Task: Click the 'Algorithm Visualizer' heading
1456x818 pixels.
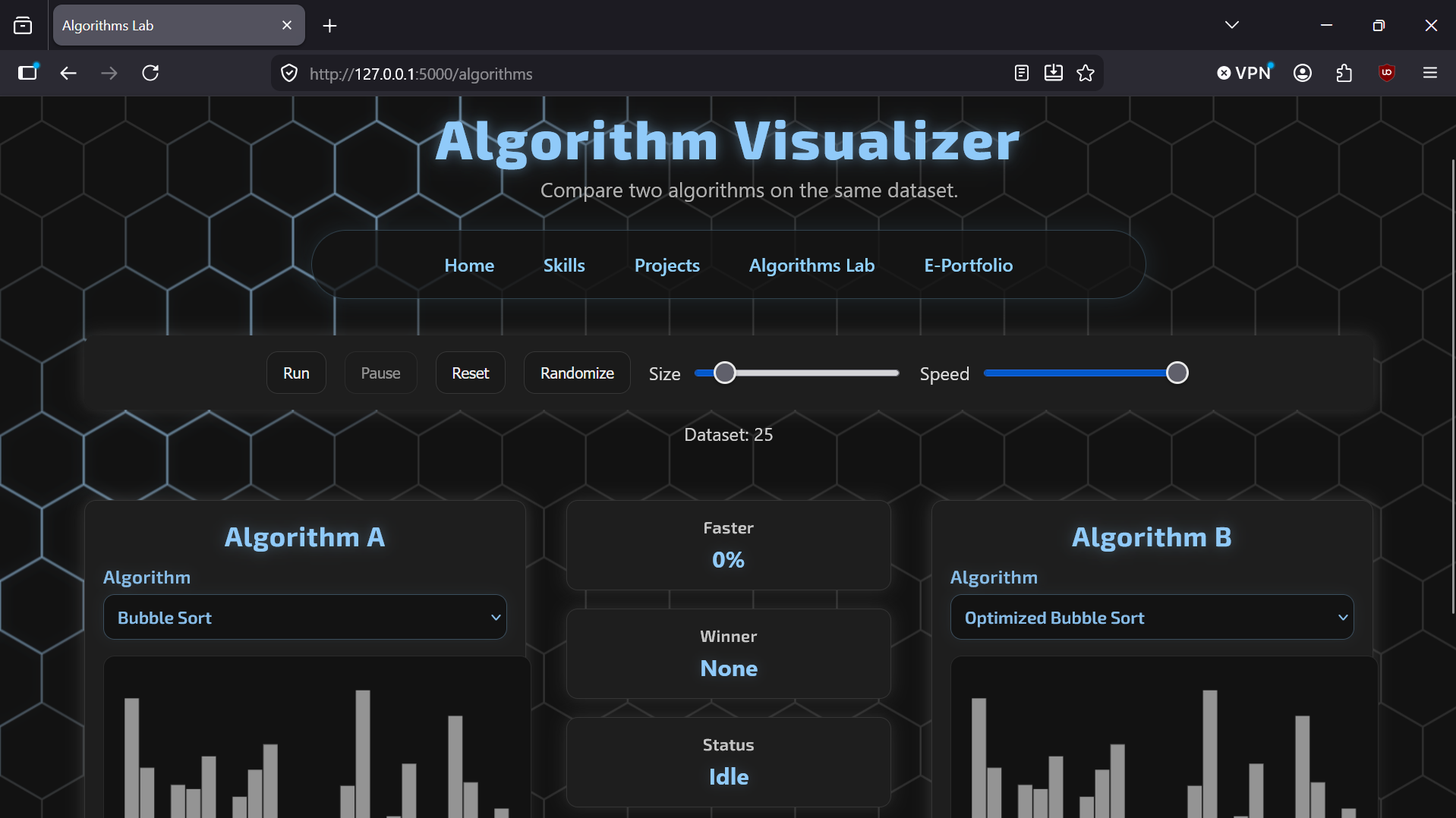Action: [727, 141]
